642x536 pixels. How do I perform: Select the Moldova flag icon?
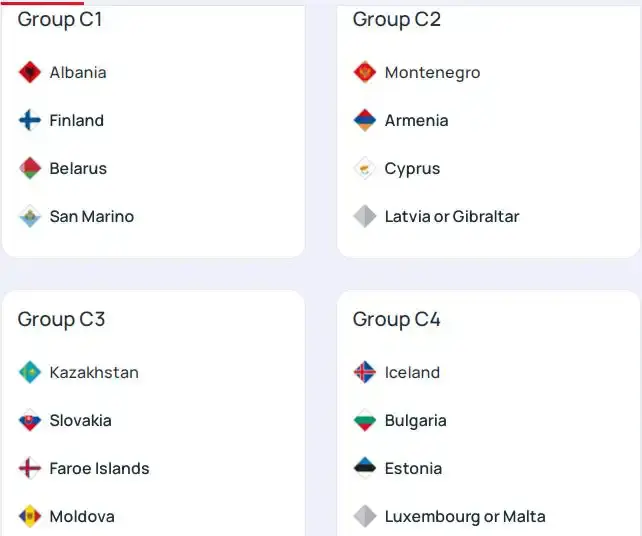(30, 516)
